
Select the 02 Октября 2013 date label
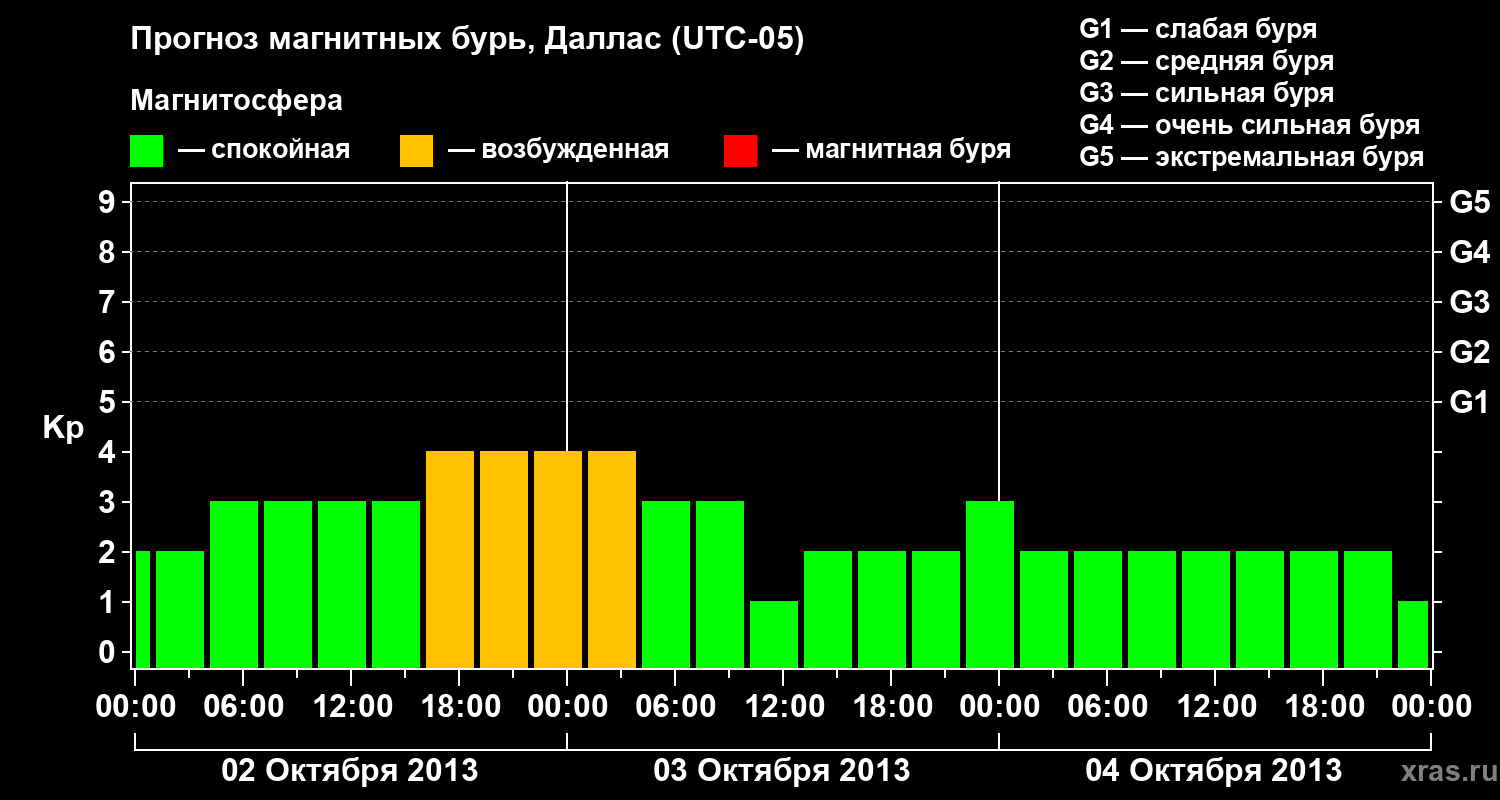coord(350,770)
